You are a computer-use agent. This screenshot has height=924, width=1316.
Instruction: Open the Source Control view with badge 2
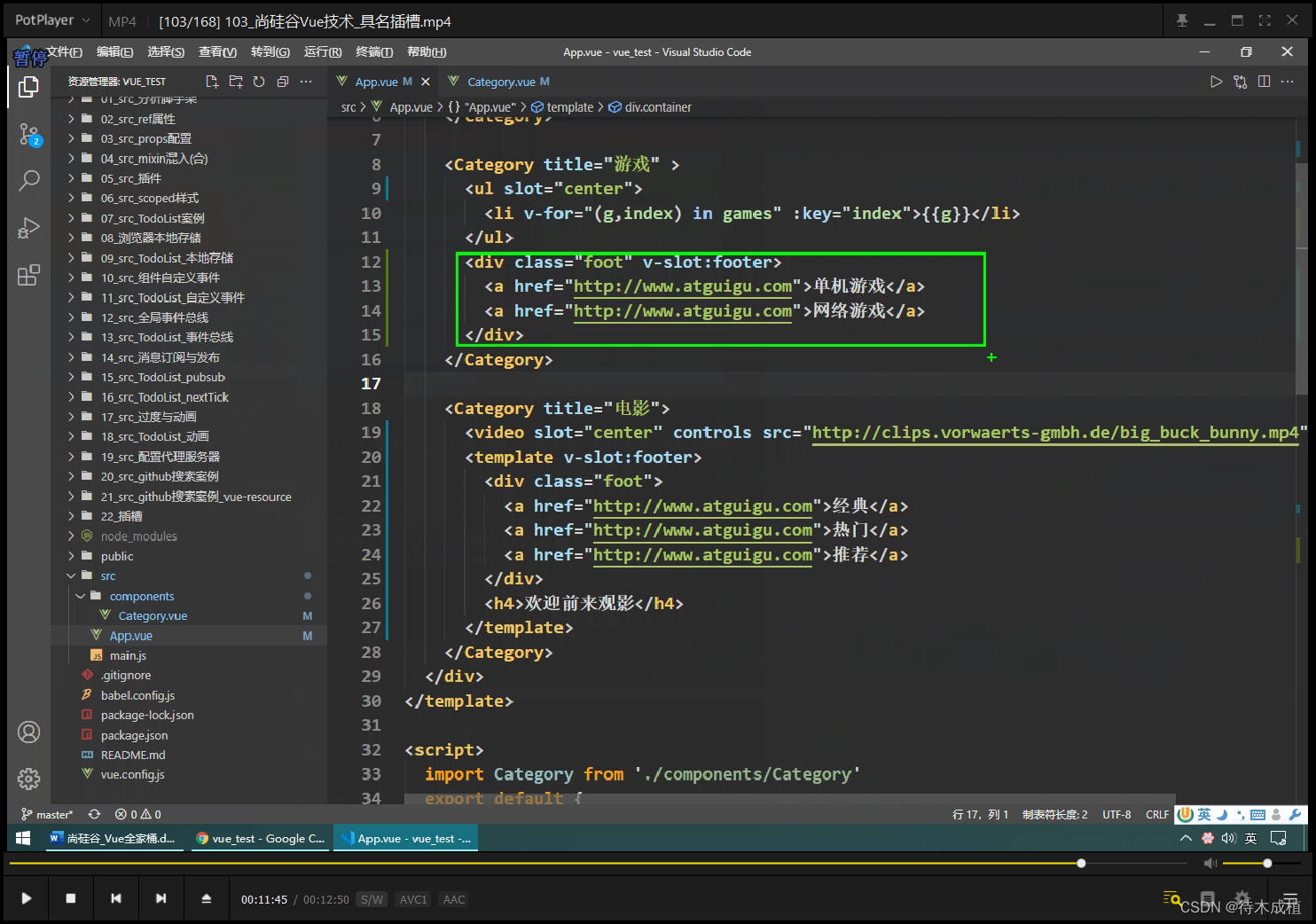pyautogui.click(x=29, y=135)
